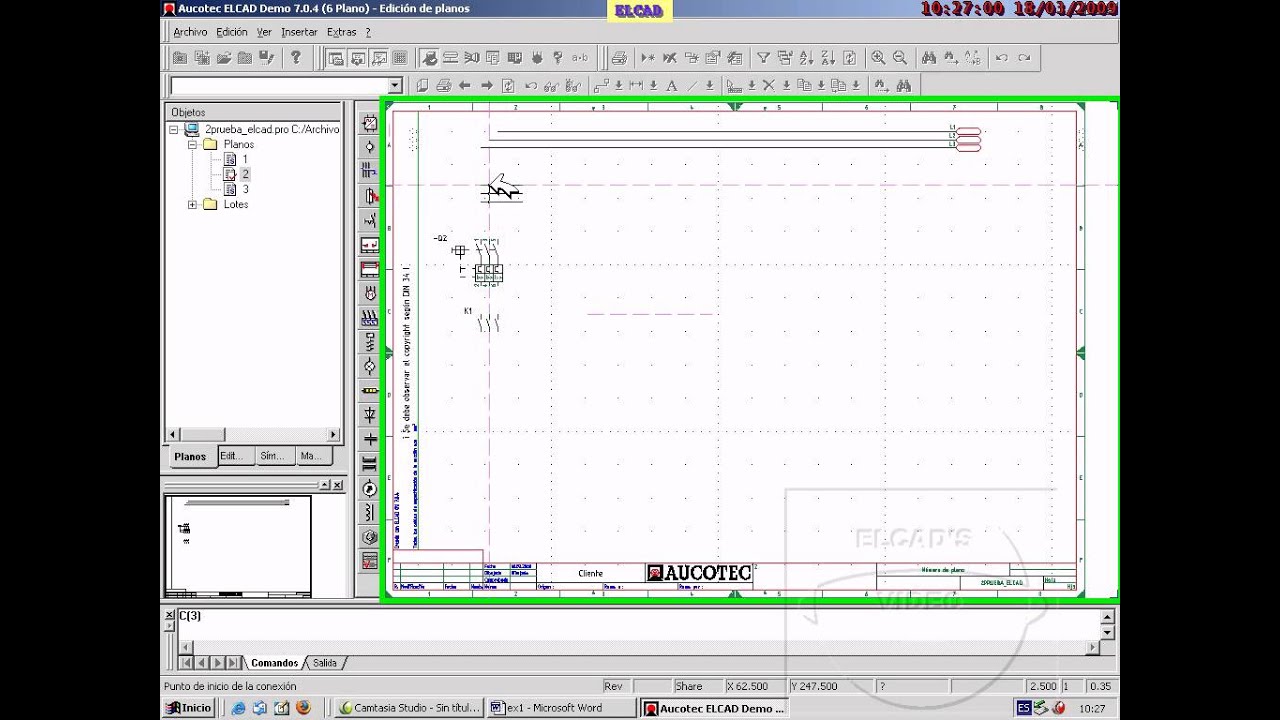Image resolution: width=1280 pixels, height=720 pixels.
Task: Collapse the Planos folder
Action: point(193,144)
